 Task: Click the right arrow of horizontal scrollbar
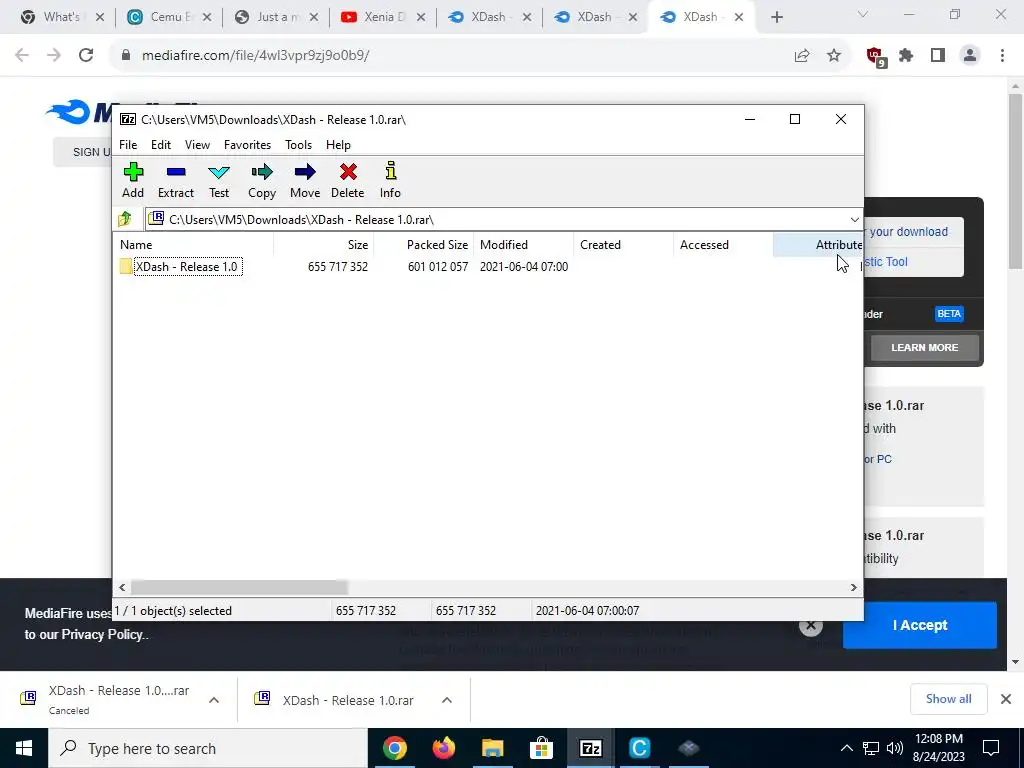point(854,587)
